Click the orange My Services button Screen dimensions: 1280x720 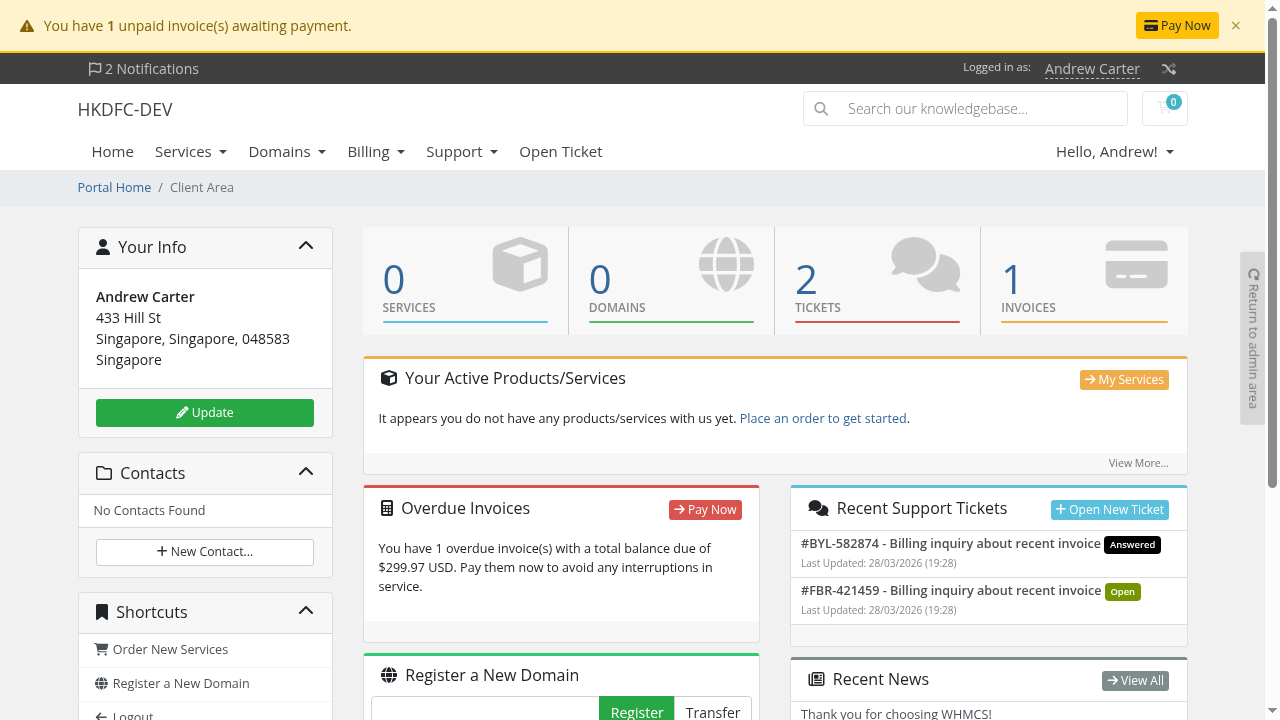click(1124, 380)
